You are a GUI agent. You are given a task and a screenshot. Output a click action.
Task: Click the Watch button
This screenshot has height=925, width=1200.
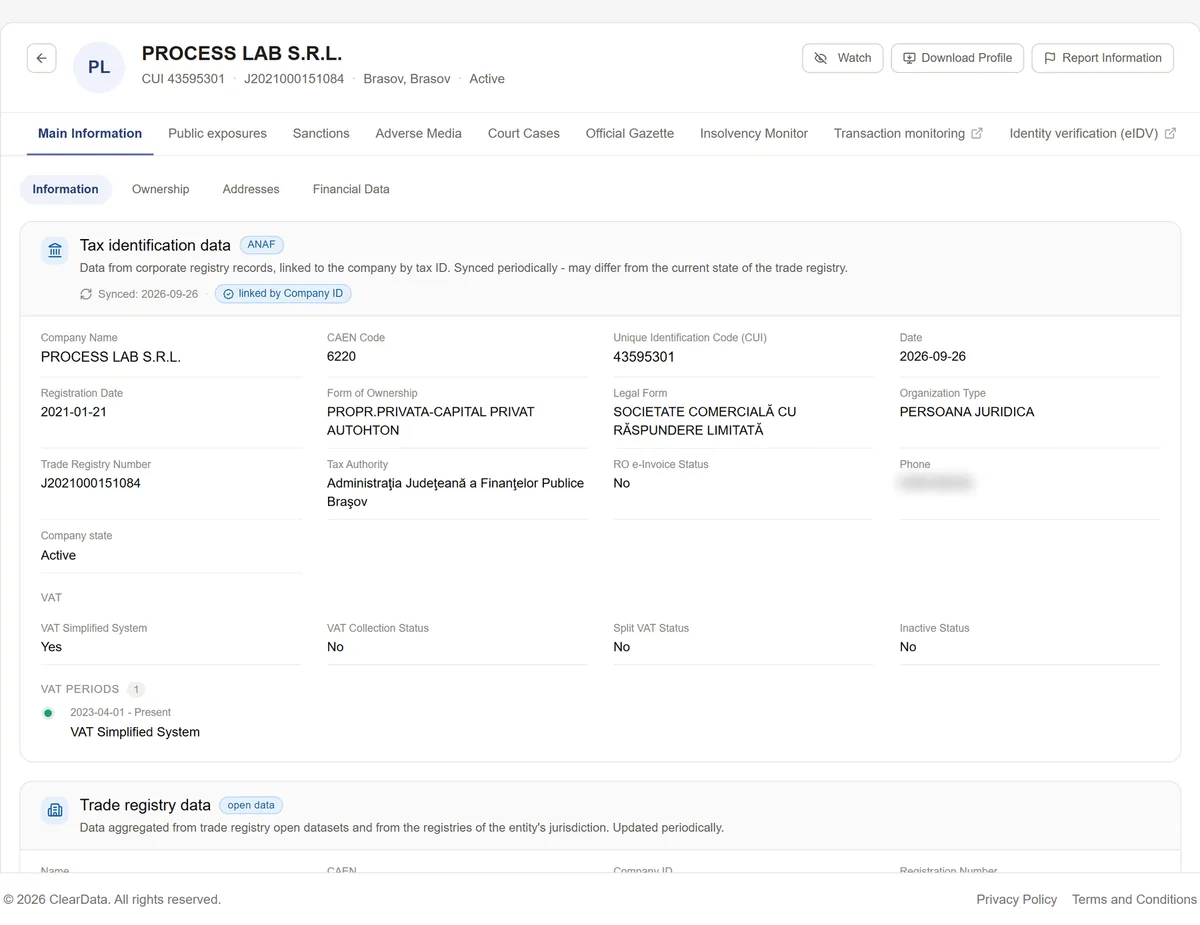pos(843,58)
